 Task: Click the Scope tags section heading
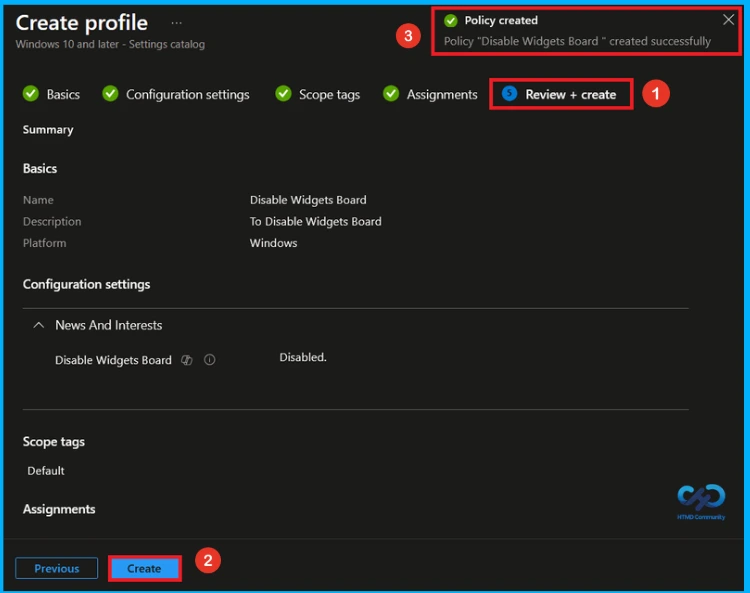point(54,441)
